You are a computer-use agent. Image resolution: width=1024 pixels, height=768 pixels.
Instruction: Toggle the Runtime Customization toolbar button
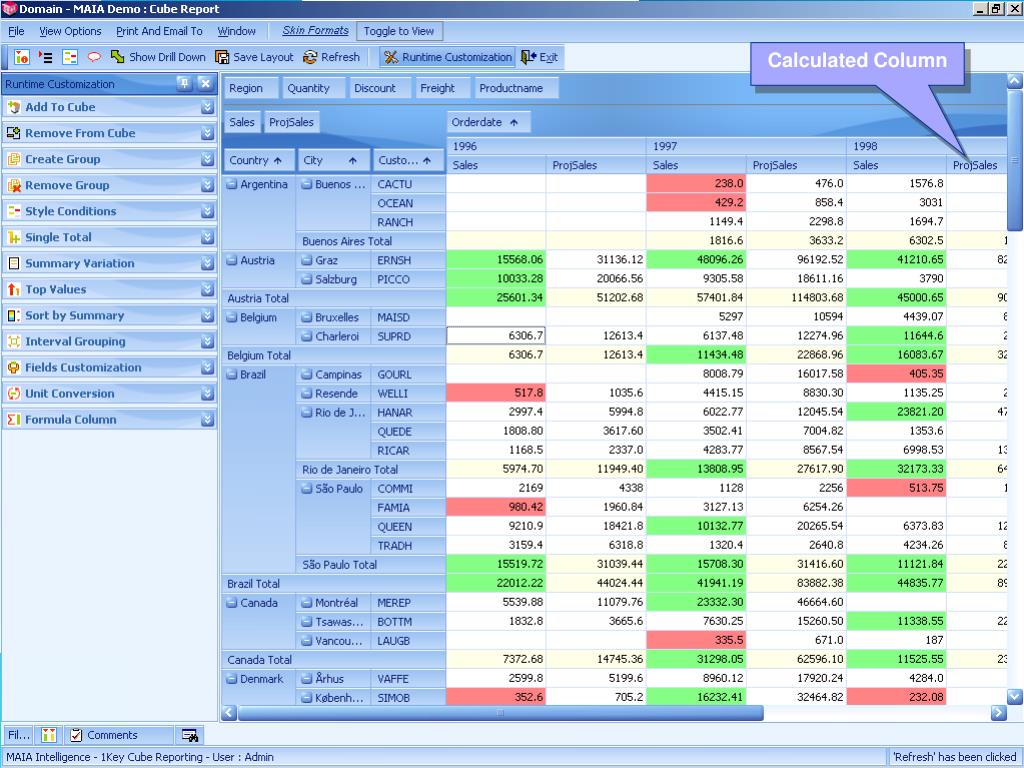(x=447, y=58)
